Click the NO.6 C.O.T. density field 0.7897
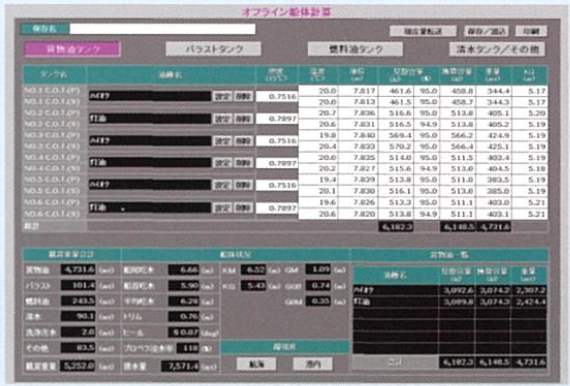This screenshot has height=386, width=570. [277, 208]
